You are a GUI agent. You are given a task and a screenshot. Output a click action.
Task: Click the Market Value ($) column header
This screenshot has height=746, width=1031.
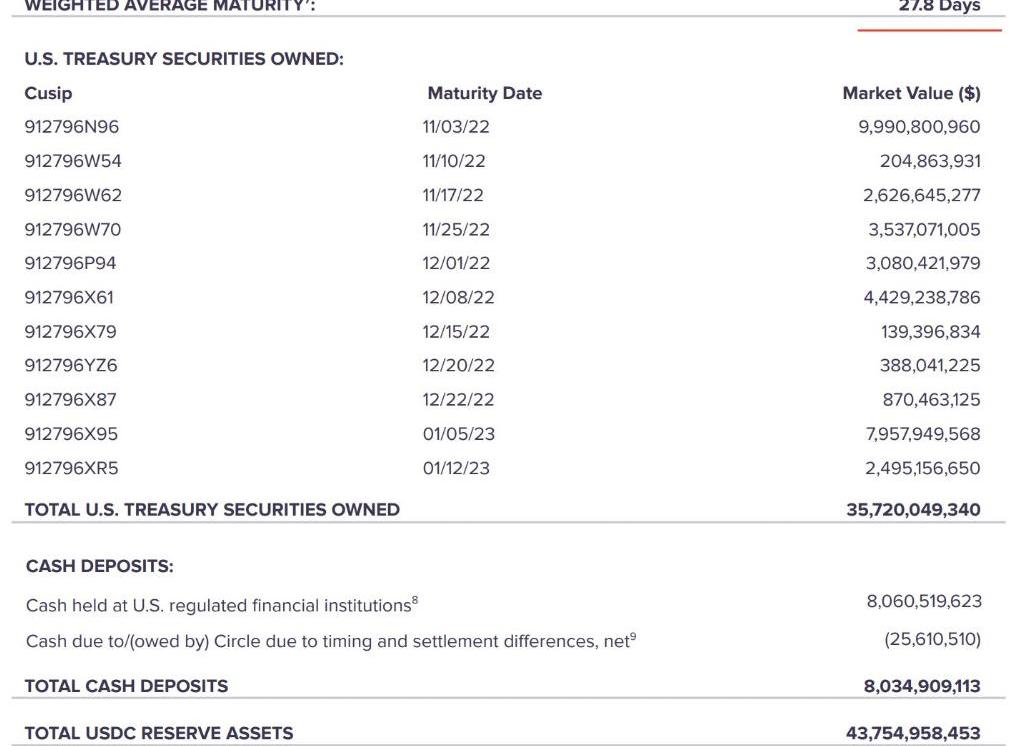(911, 93)
